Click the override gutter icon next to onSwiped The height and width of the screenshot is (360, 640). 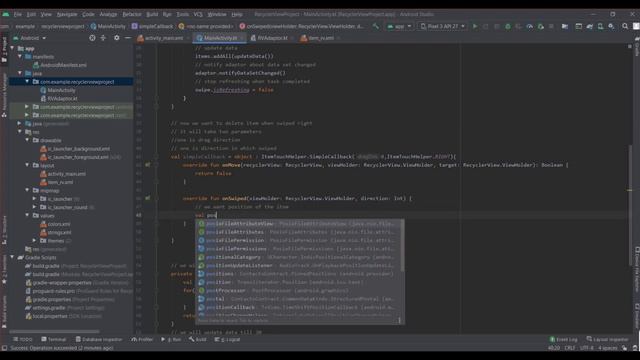tap(148, 198)
